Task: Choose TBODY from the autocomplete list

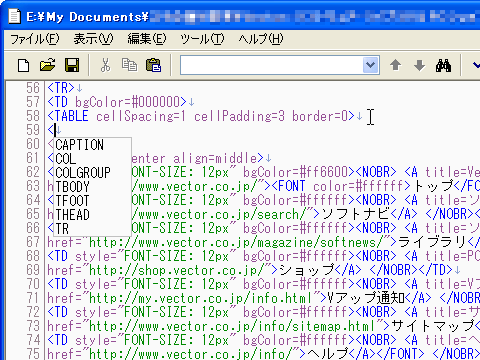Action: [93, 187]
